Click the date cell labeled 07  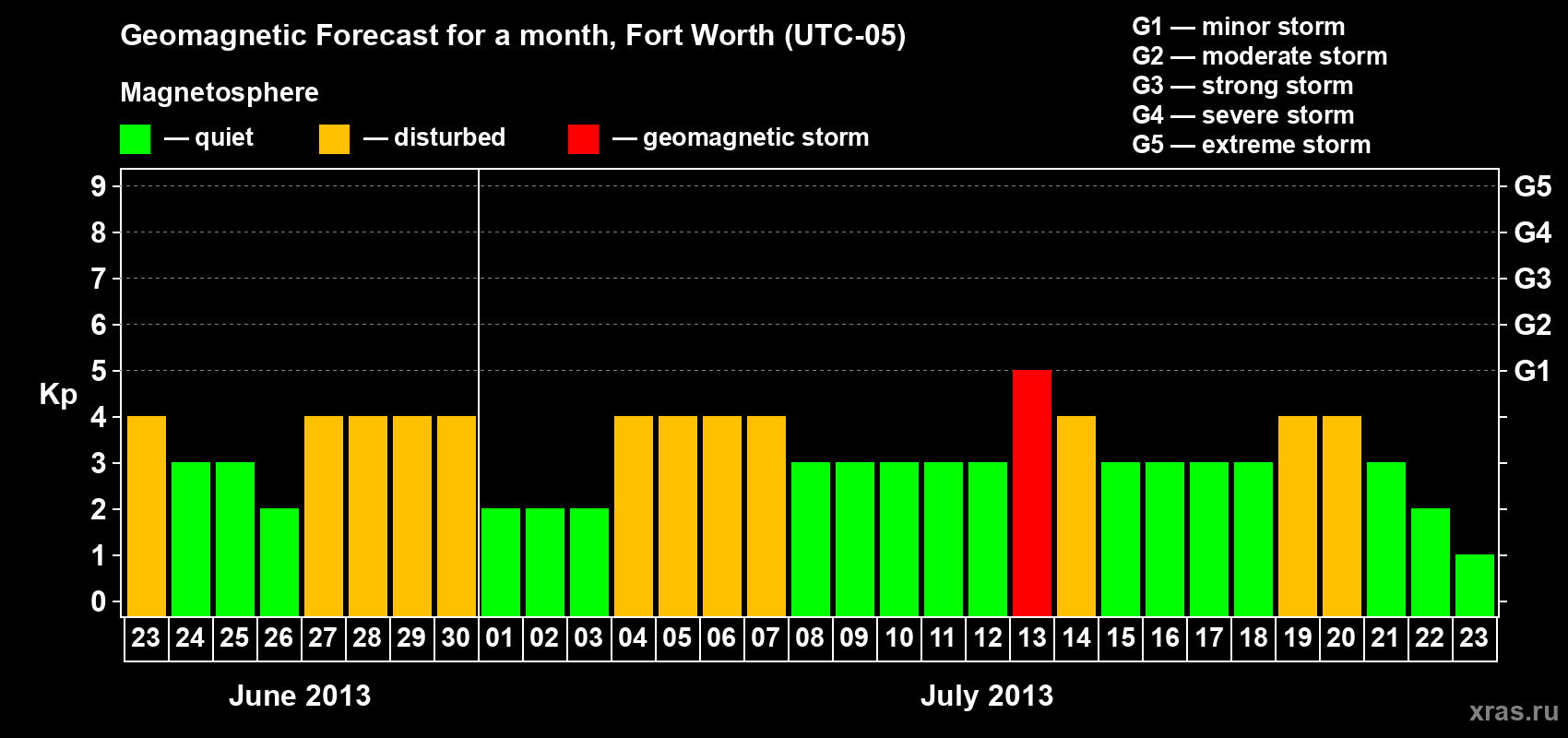pos(766,638)
